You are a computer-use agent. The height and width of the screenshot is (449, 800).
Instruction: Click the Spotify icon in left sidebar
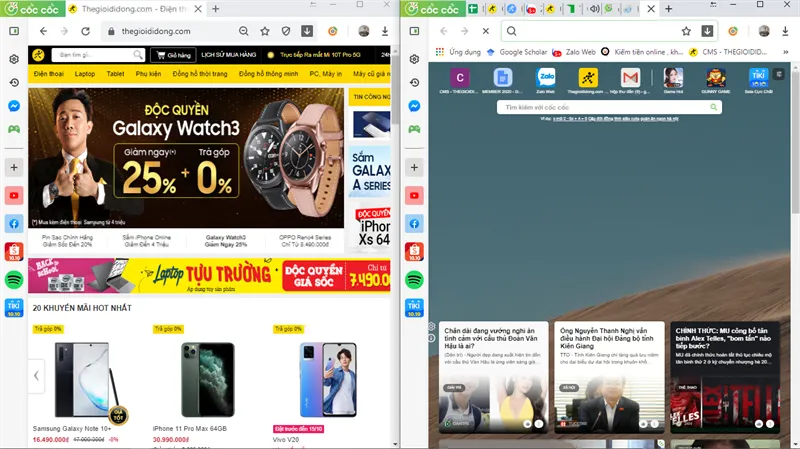pos(15,280)
